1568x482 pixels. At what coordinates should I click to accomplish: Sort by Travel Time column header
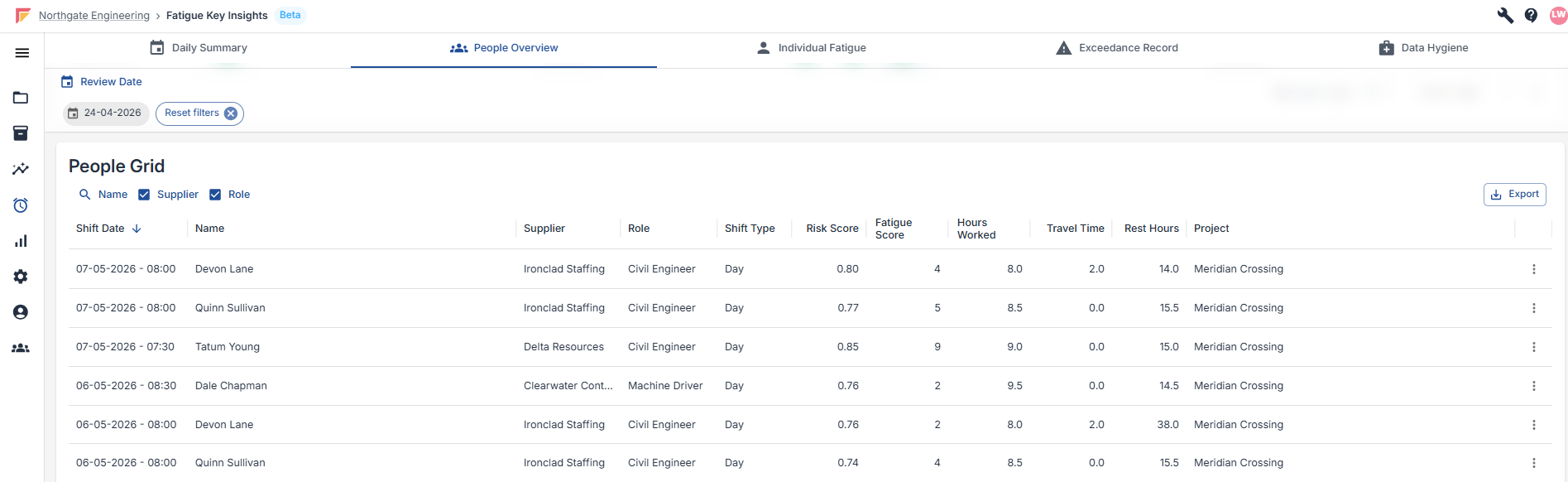pyautogui.click(x=1076, y=229)
